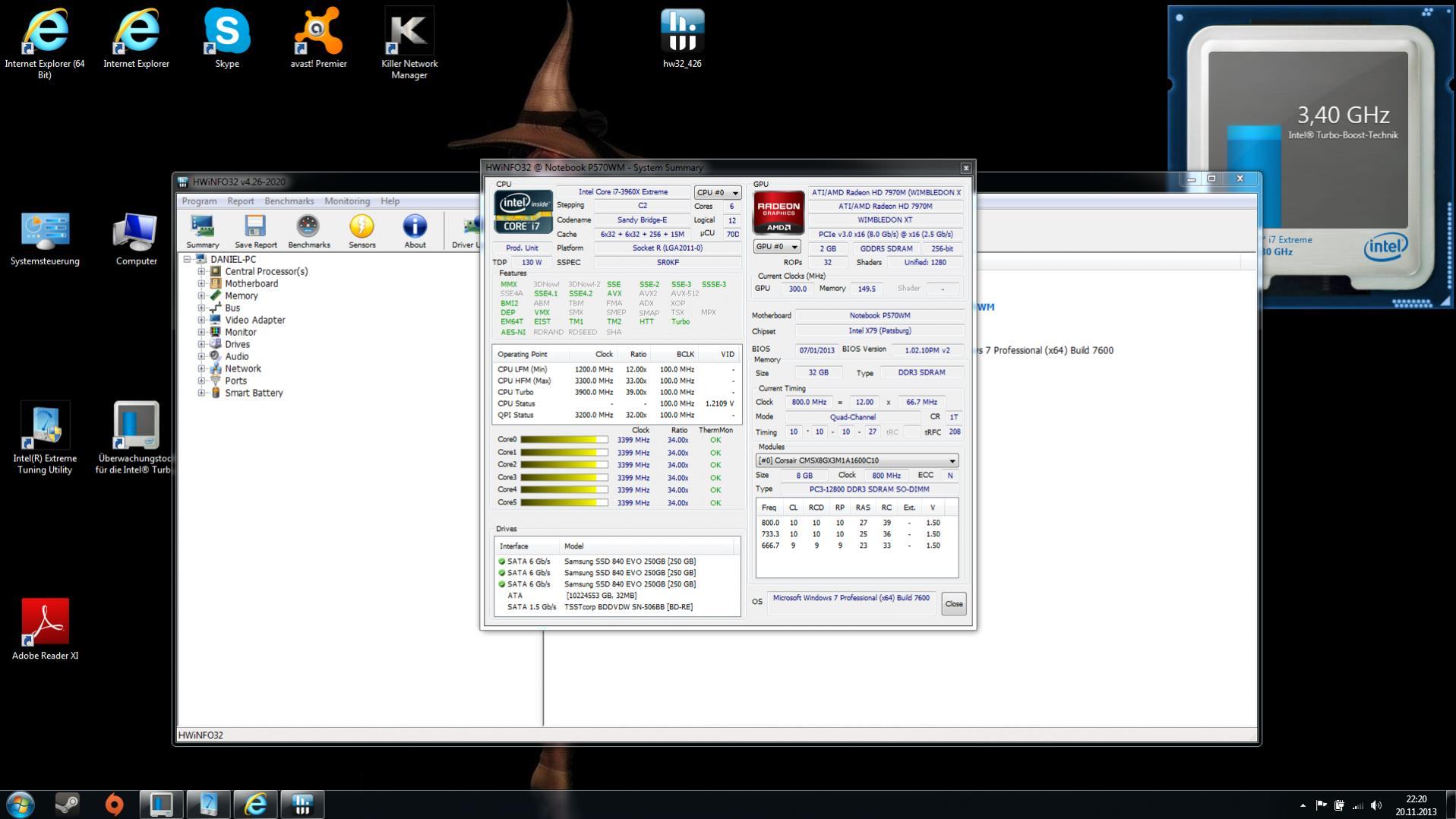The image size is (1456, 819).
Task: Open the GPU #0 selector dropdown
Action: point(777,247)
